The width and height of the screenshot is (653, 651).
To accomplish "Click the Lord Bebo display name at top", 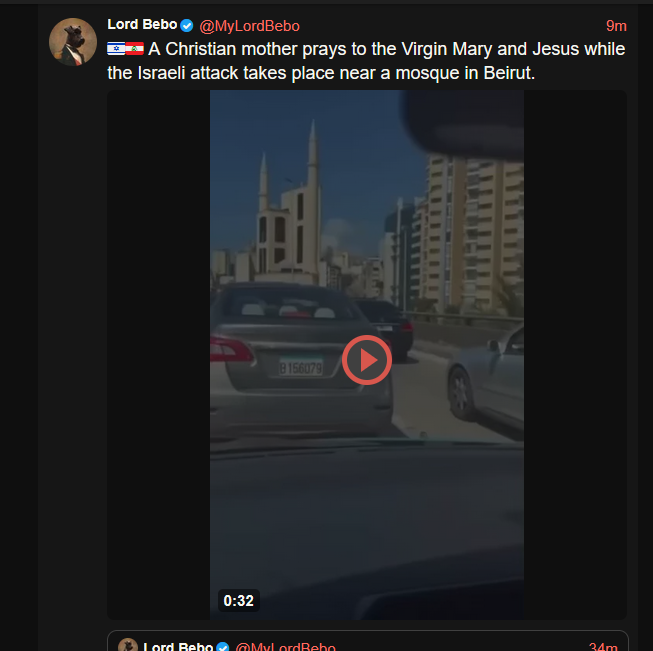I will click(142, 25).
